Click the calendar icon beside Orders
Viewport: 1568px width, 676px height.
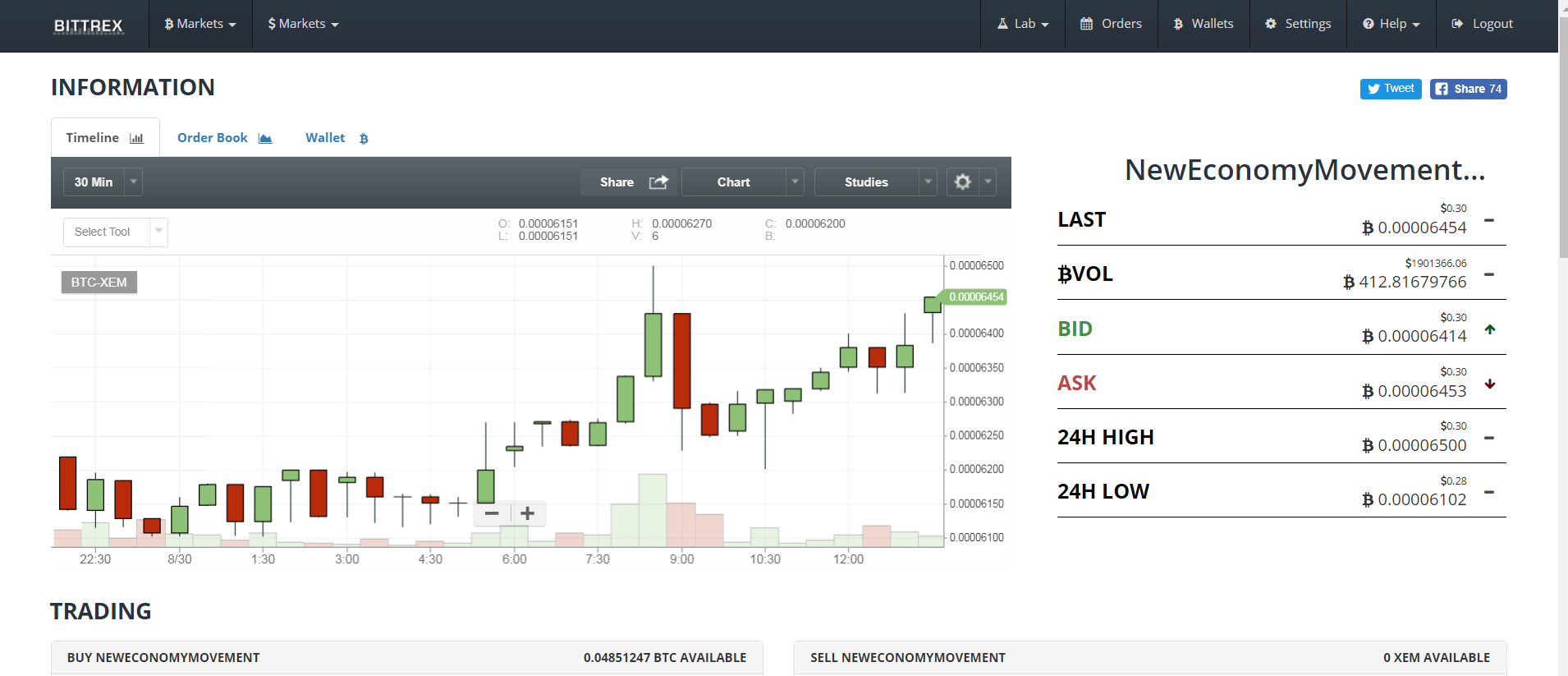[x=1086, y=24]
